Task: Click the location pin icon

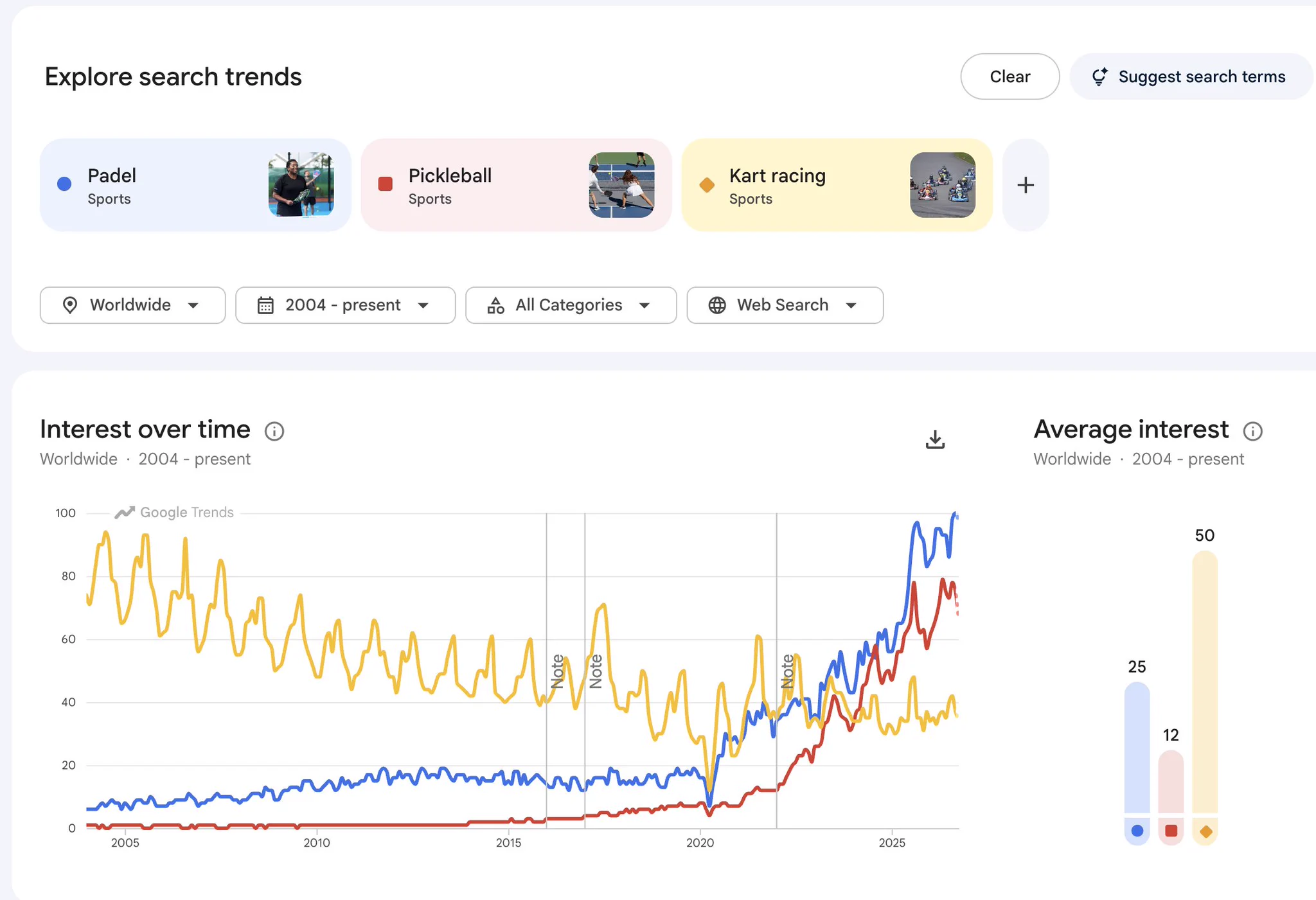Action: [x=70, y=305]
